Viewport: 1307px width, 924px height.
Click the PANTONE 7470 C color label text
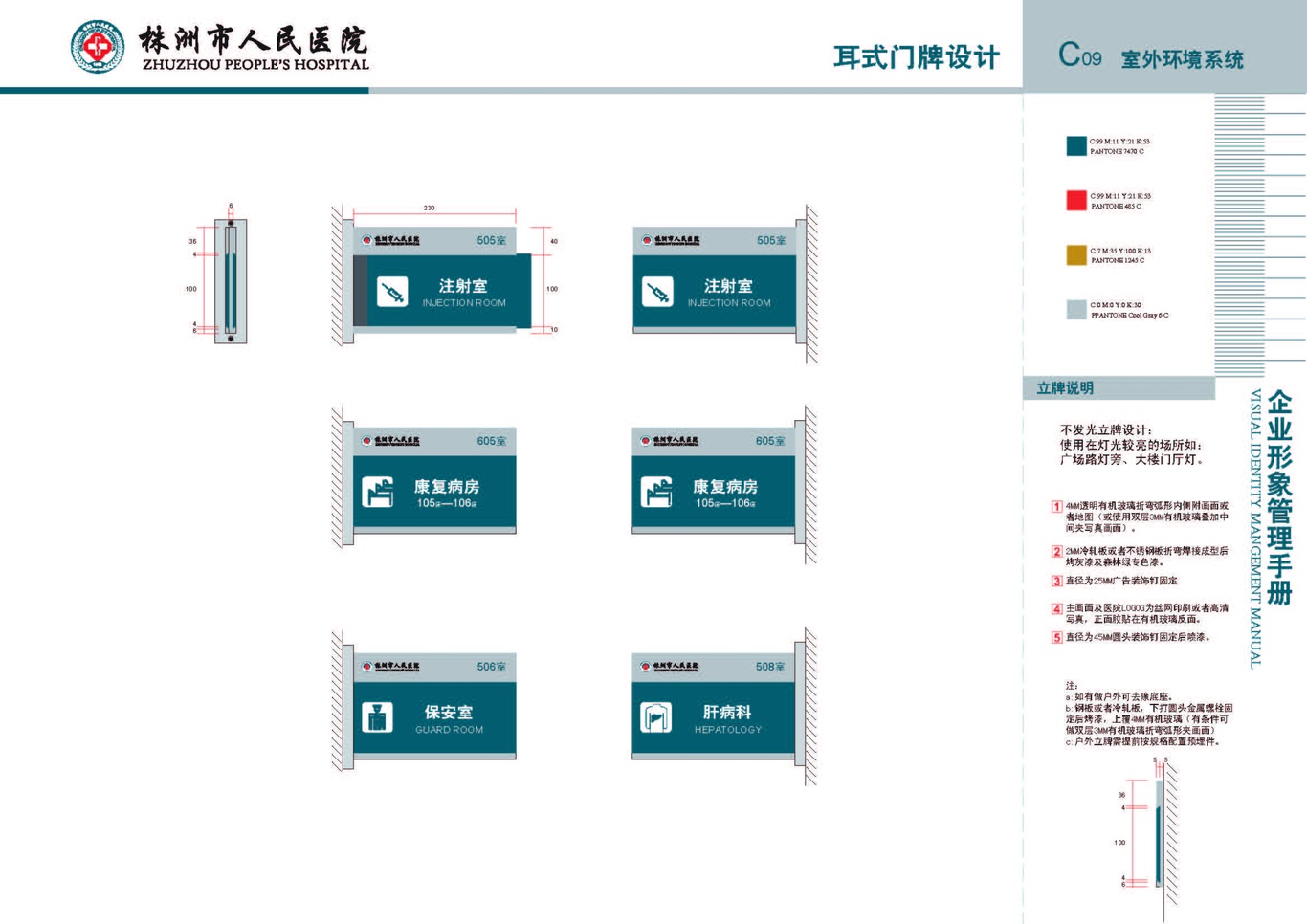pos(1118,151)
